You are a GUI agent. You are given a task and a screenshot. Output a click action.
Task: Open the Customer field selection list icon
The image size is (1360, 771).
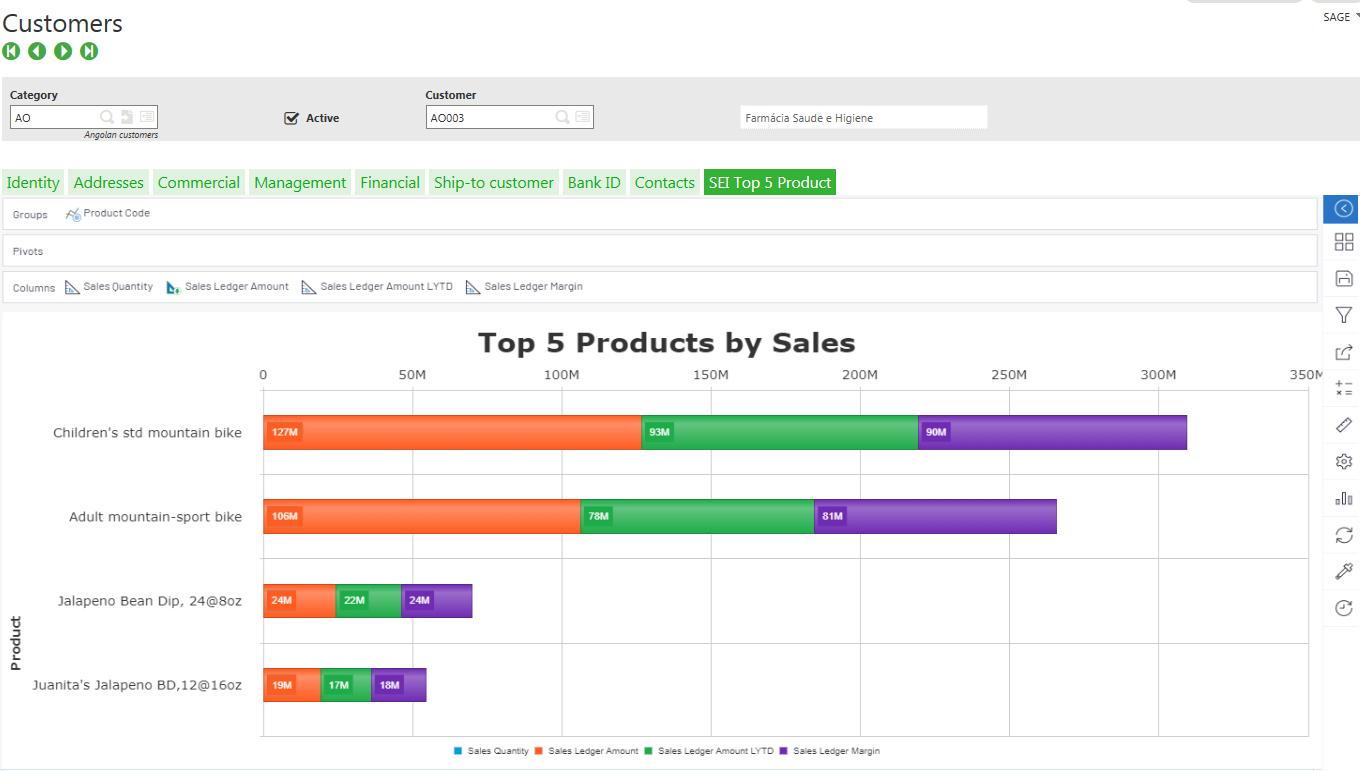point(583,117)
